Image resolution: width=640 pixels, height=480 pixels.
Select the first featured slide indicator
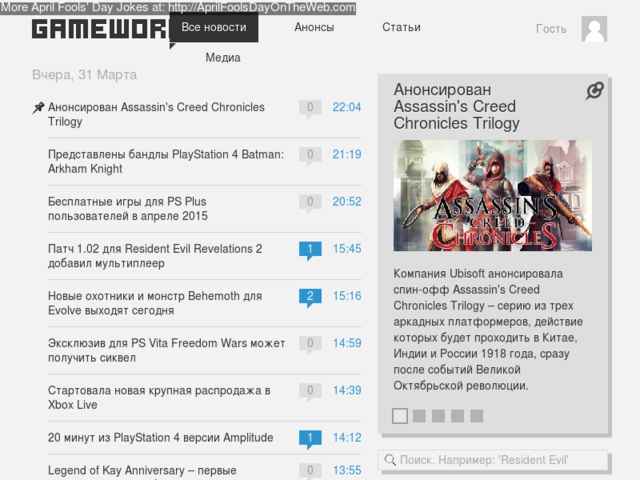(x=400, y=416)
